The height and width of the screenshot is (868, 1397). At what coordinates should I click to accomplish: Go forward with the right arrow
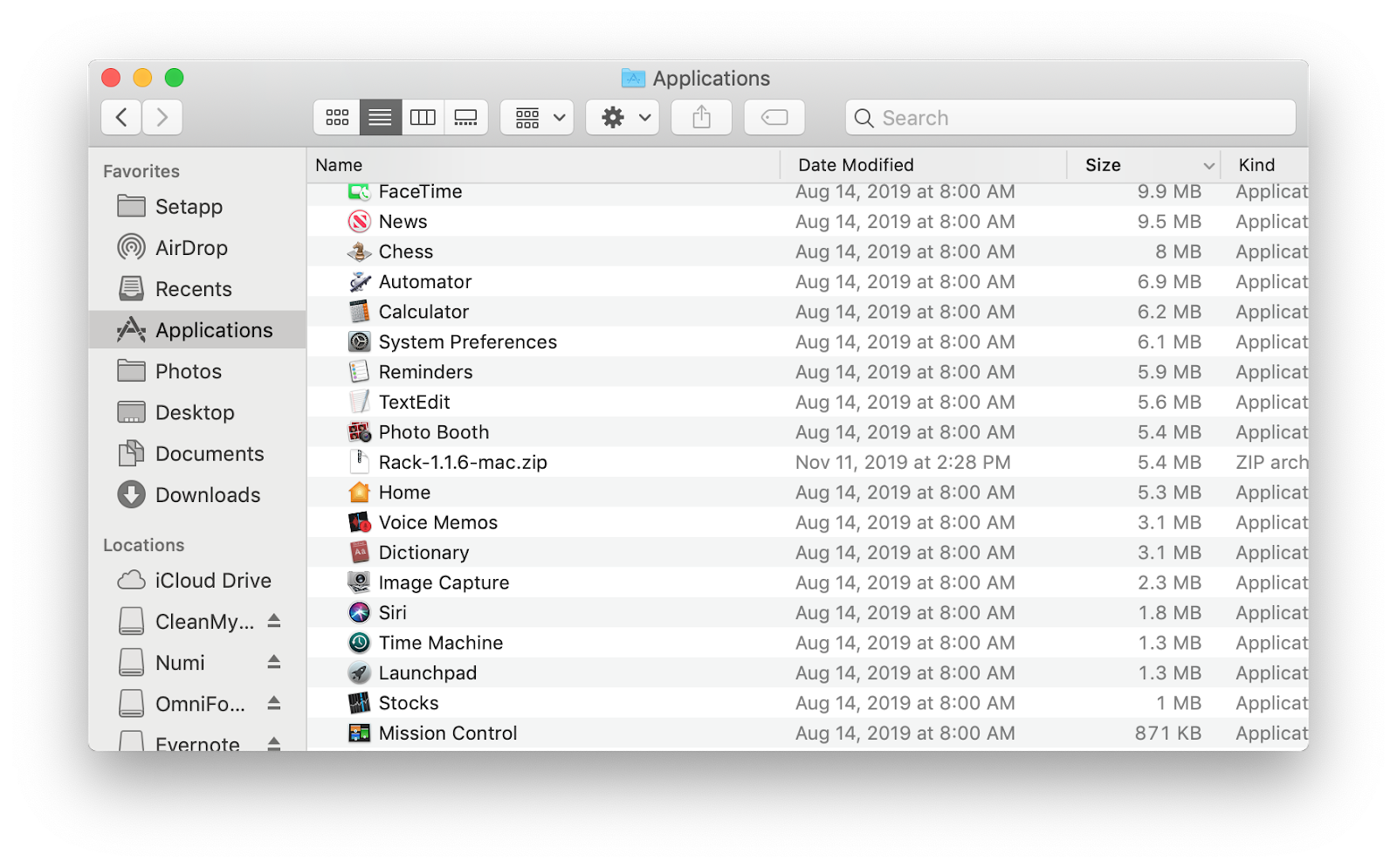click(x=162, y=117)
